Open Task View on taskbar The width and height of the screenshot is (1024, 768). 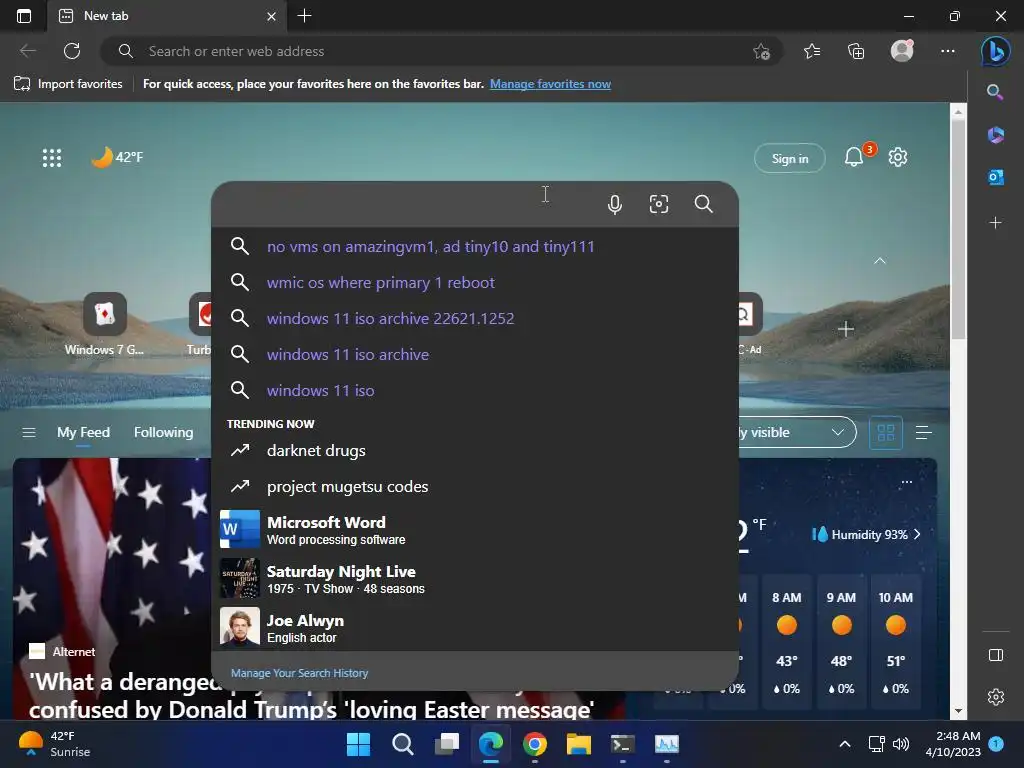(447, 744)
